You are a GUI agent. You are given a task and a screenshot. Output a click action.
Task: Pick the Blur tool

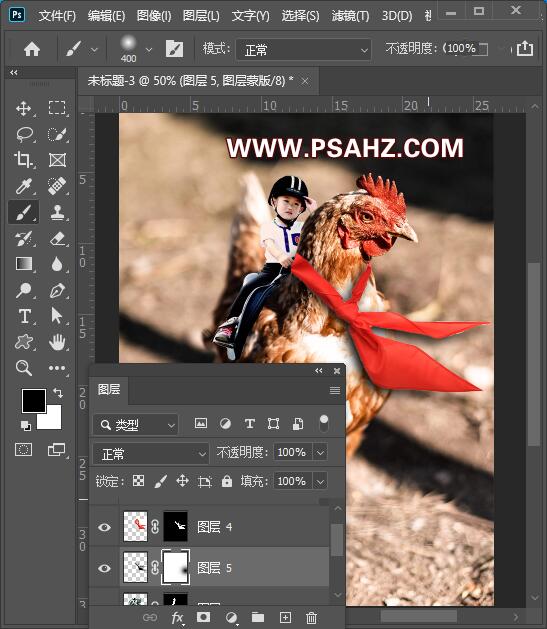(57, 264)
